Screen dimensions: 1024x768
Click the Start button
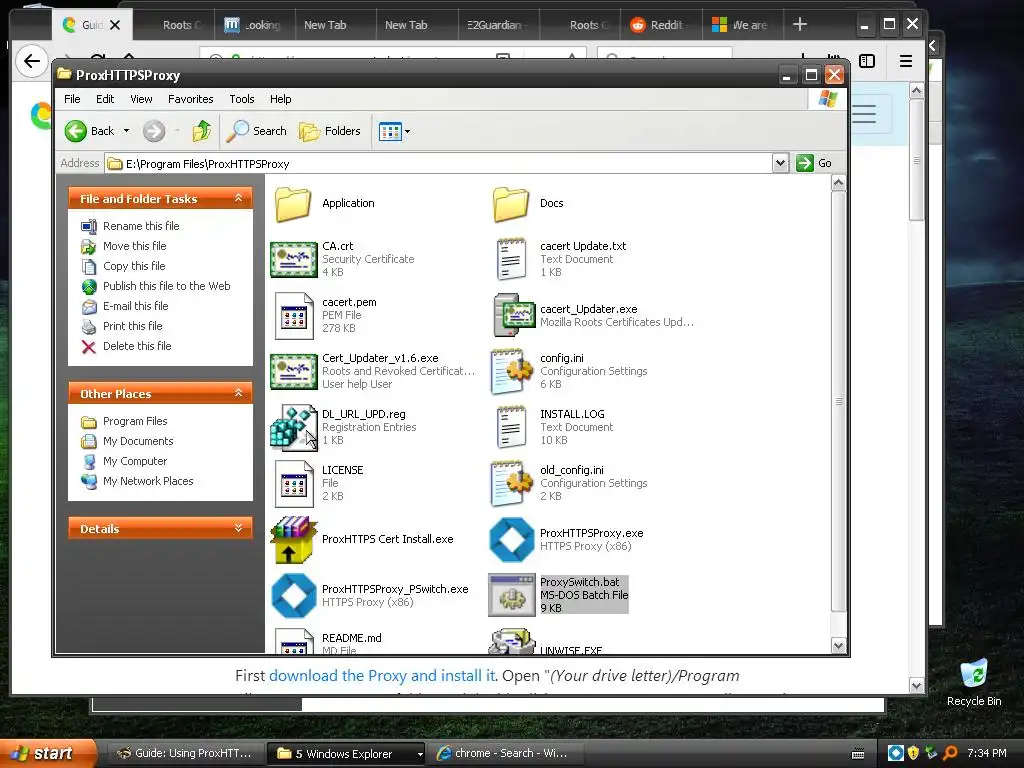pyautogui.click(x=47, y=754)
